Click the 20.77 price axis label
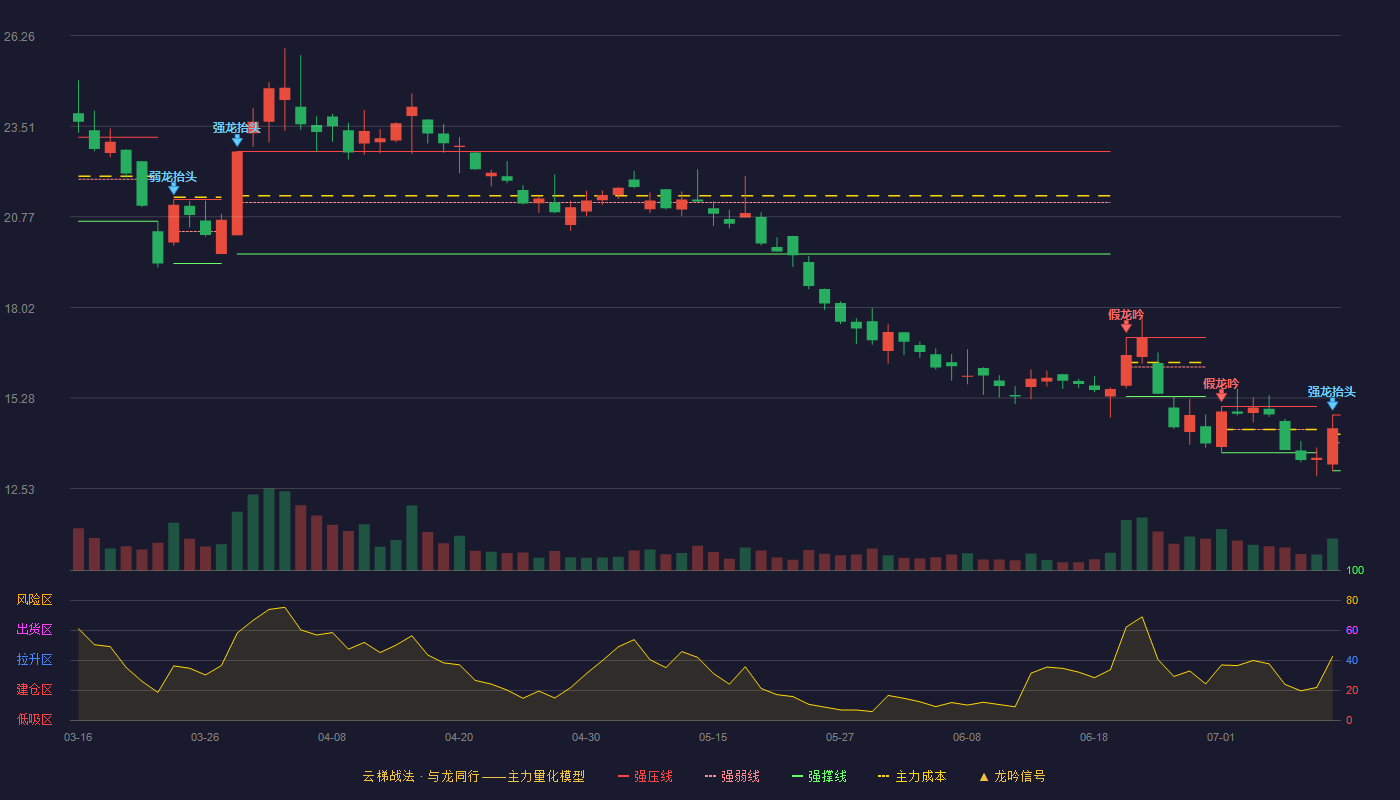1400x800 pixels. [x=19, y=218]
